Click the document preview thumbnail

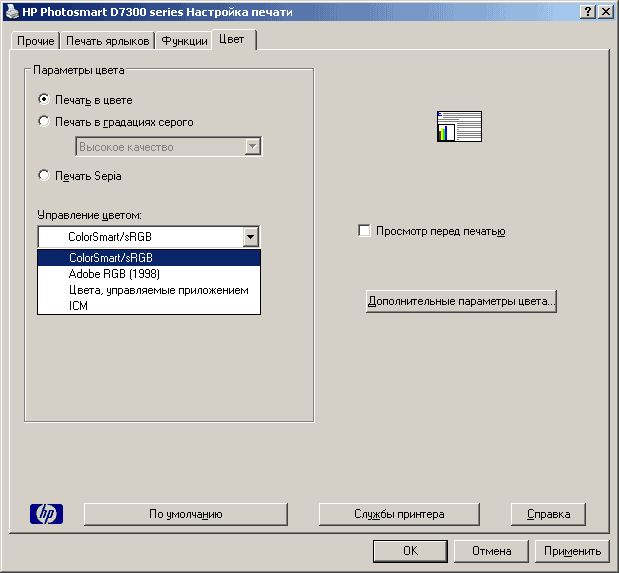pos(459,126)
